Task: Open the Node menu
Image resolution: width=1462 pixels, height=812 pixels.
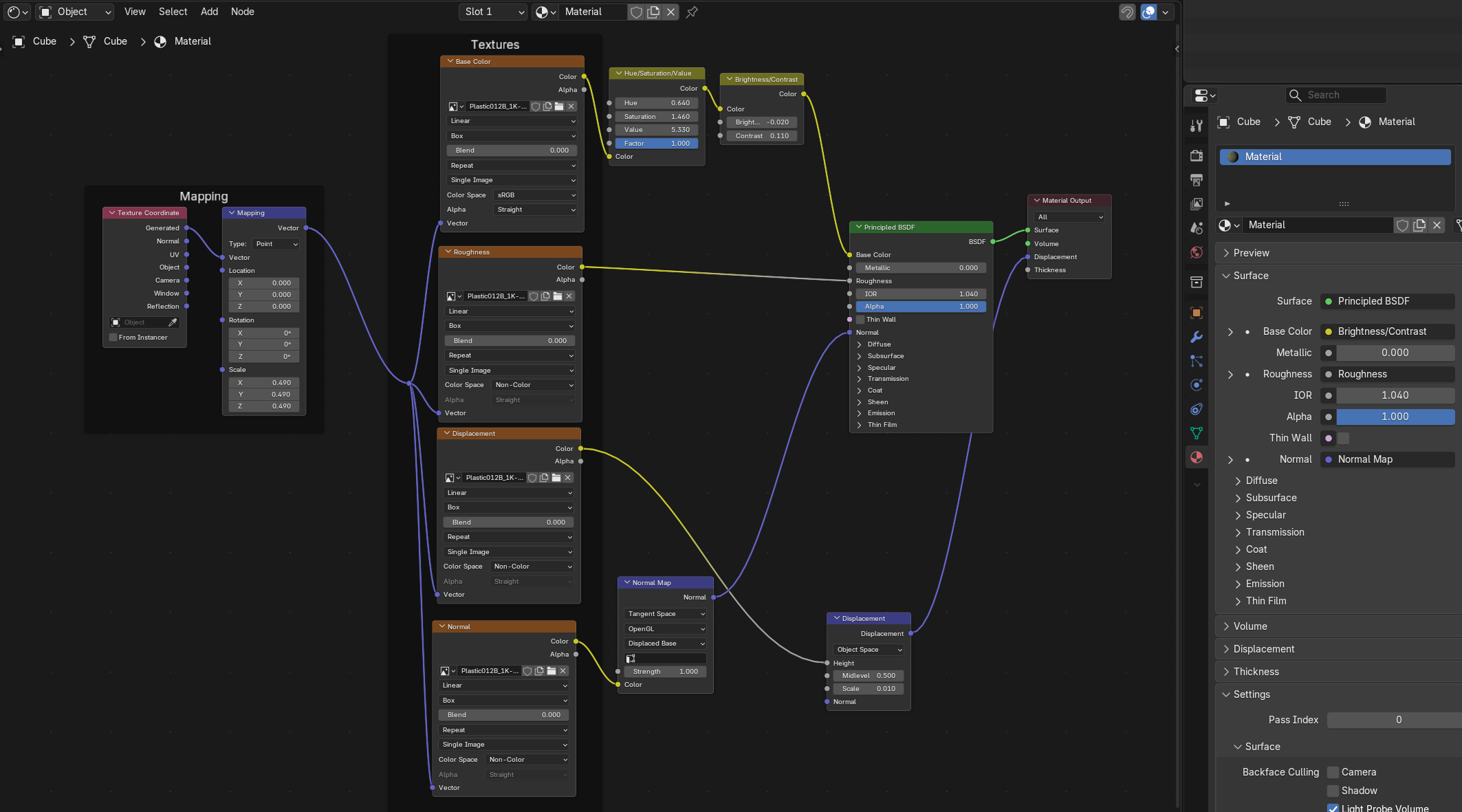Action: coord(243,12)
